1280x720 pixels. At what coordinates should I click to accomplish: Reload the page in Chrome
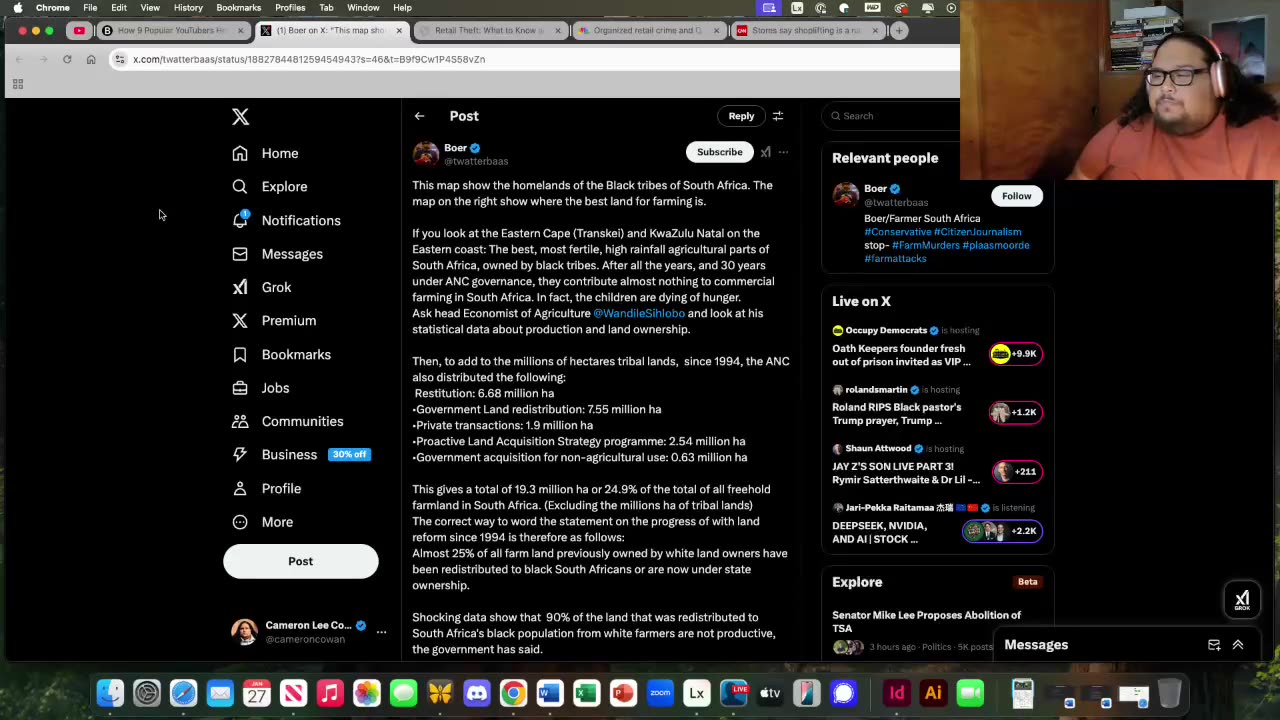67,59
